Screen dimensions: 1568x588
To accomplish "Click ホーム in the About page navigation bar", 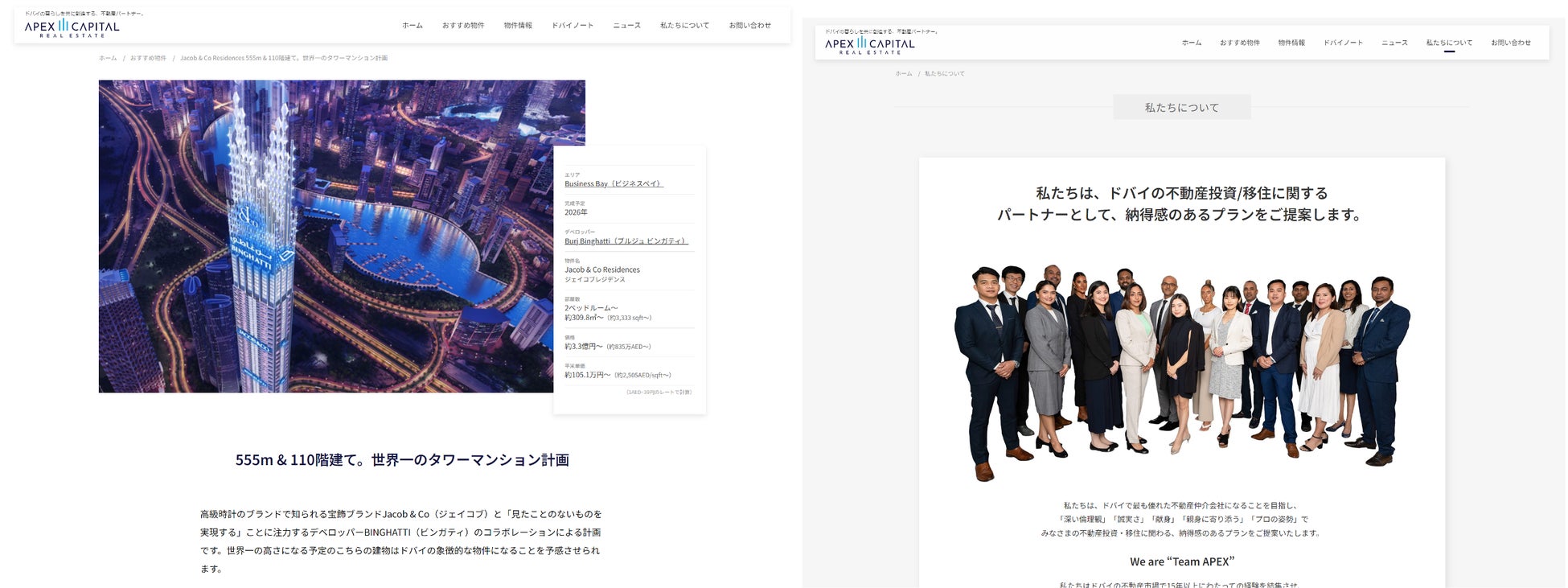I will coord(1192,43).
